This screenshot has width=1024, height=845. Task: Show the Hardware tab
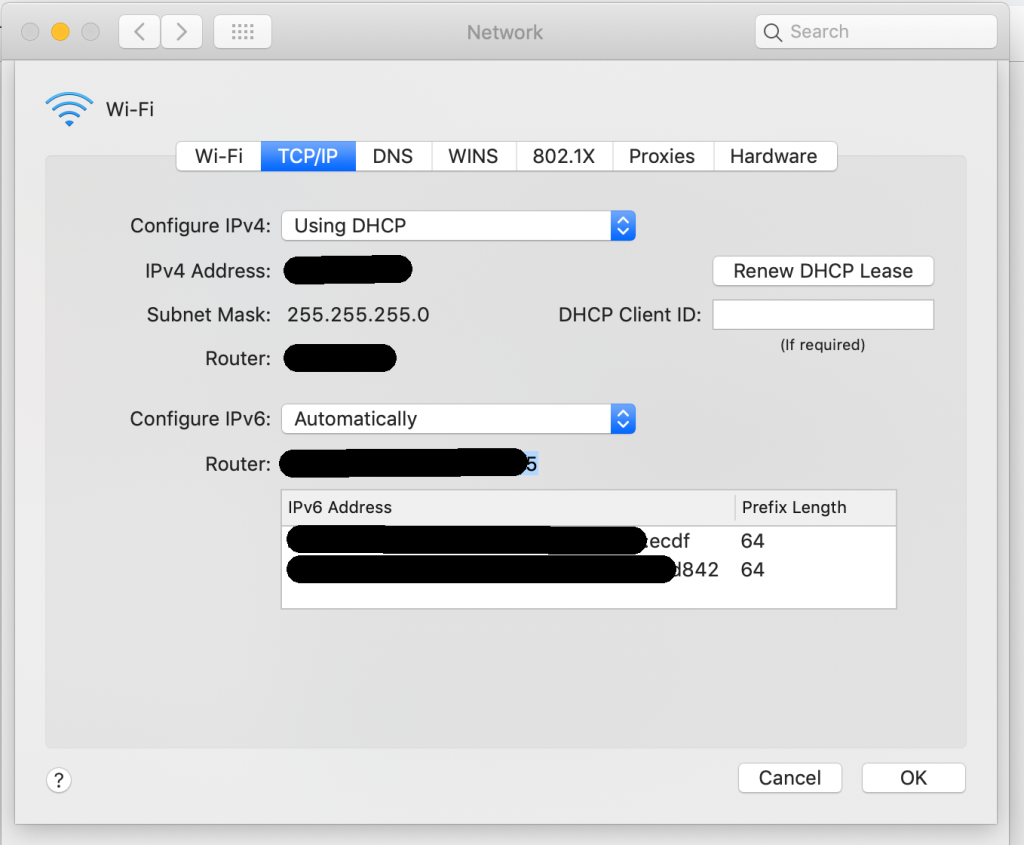coord(773,156)
